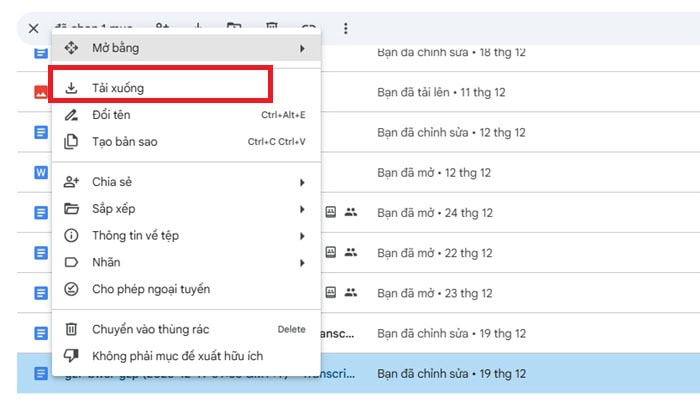
Task: Click the red image file icon
Action: click(x=41, y=92)
